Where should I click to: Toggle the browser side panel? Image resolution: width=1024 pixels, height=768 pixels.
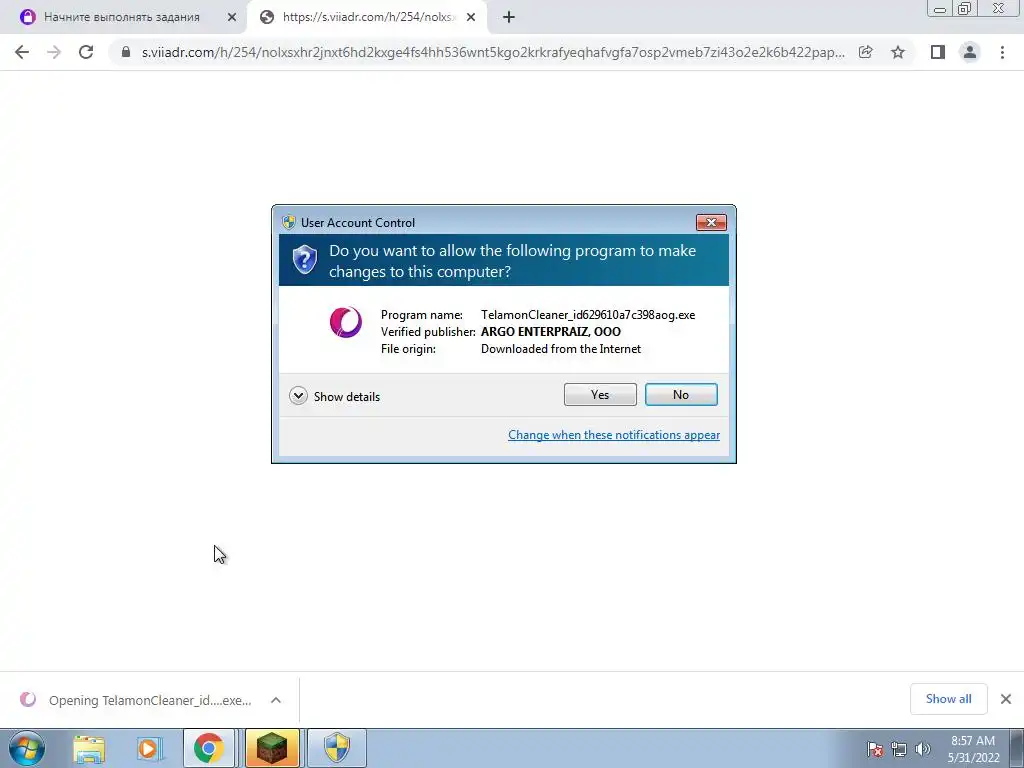pos(938,52)
